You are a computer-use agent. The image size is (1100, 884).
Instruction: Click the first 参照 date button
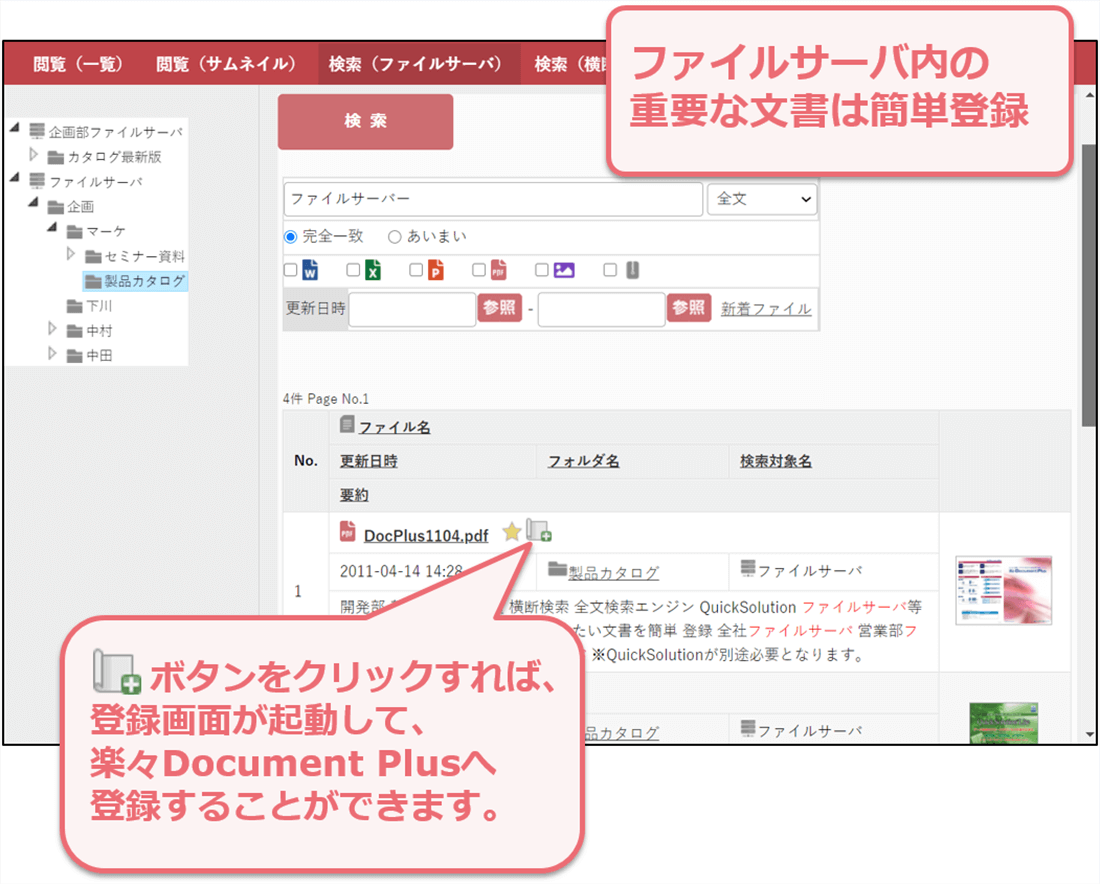499,308
